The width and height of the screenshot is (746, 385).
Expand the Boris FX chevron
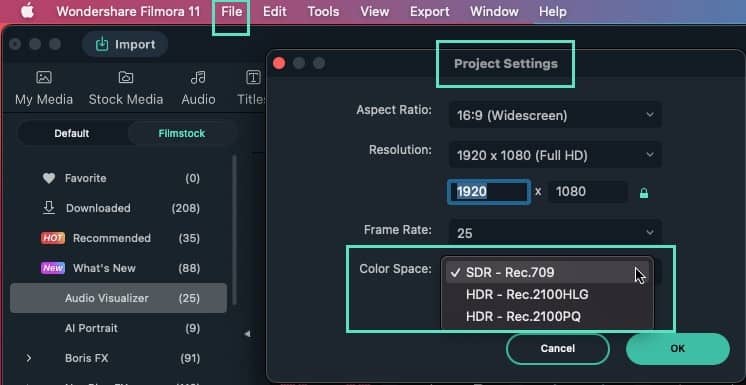[x=29, y=358]
